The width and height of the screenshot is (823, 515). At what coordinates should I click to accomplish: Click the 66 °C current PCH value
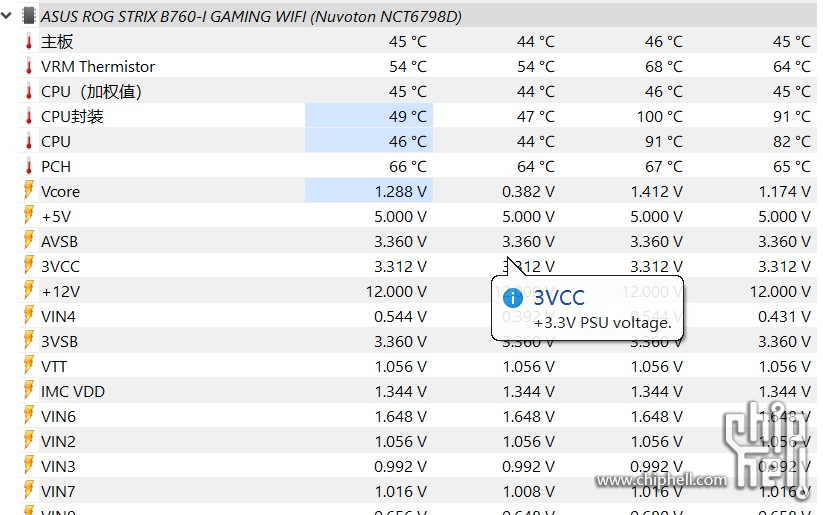click(x=408, y=166)
